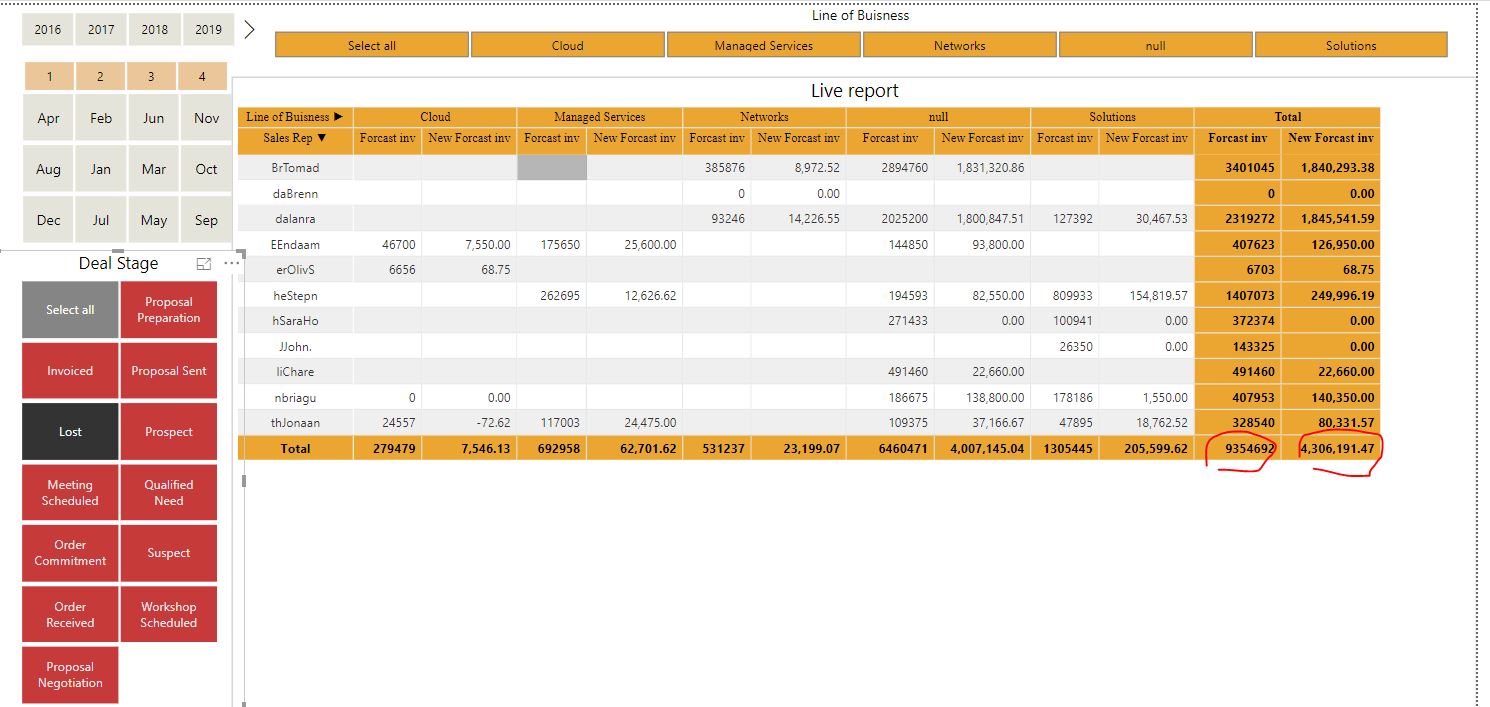Filter by month Oct
1490x707 pixels.
206,169
